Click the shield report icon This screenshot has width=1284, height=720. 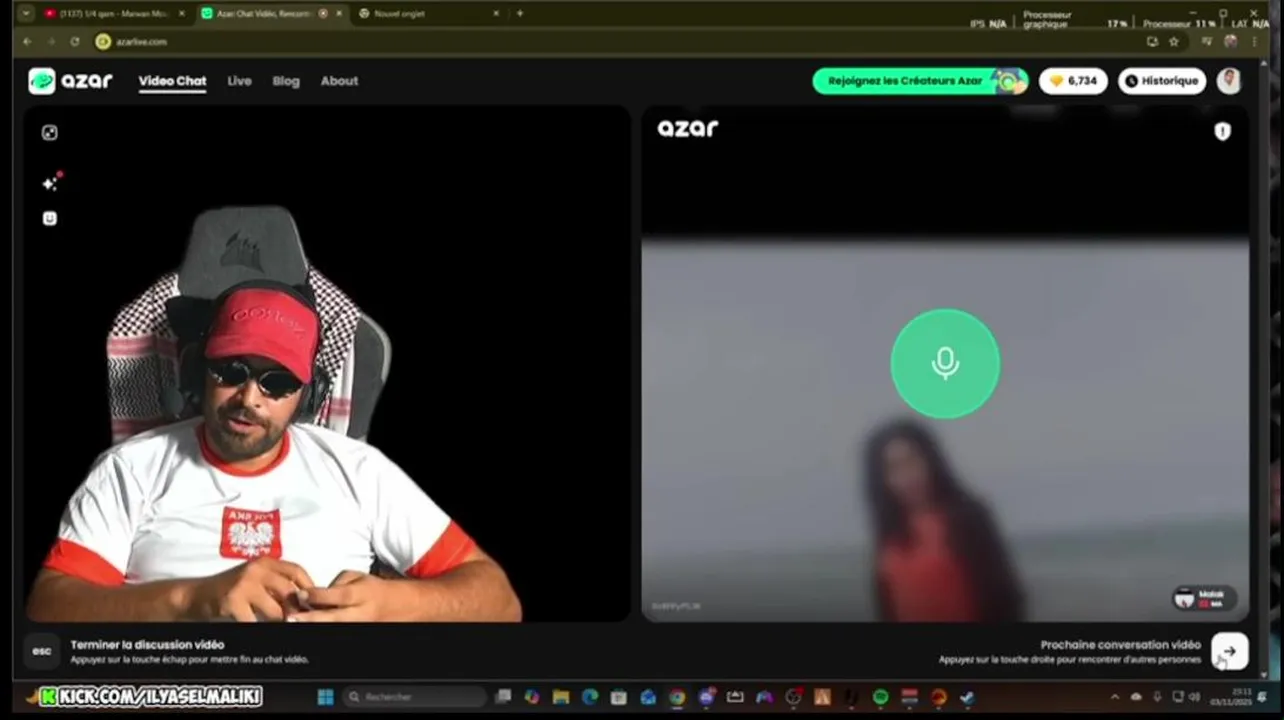click(1222, 131)
